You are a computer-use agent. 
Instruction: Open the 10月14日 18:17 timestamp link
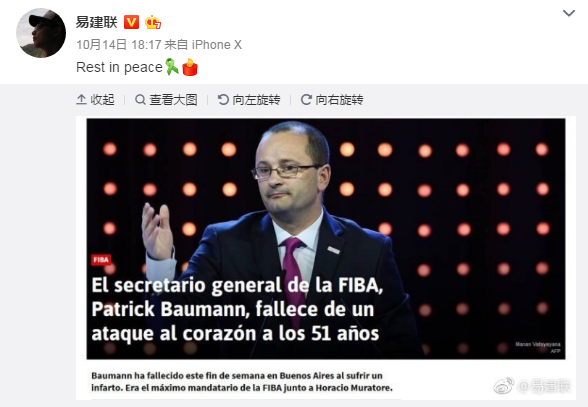coord(118,45)
